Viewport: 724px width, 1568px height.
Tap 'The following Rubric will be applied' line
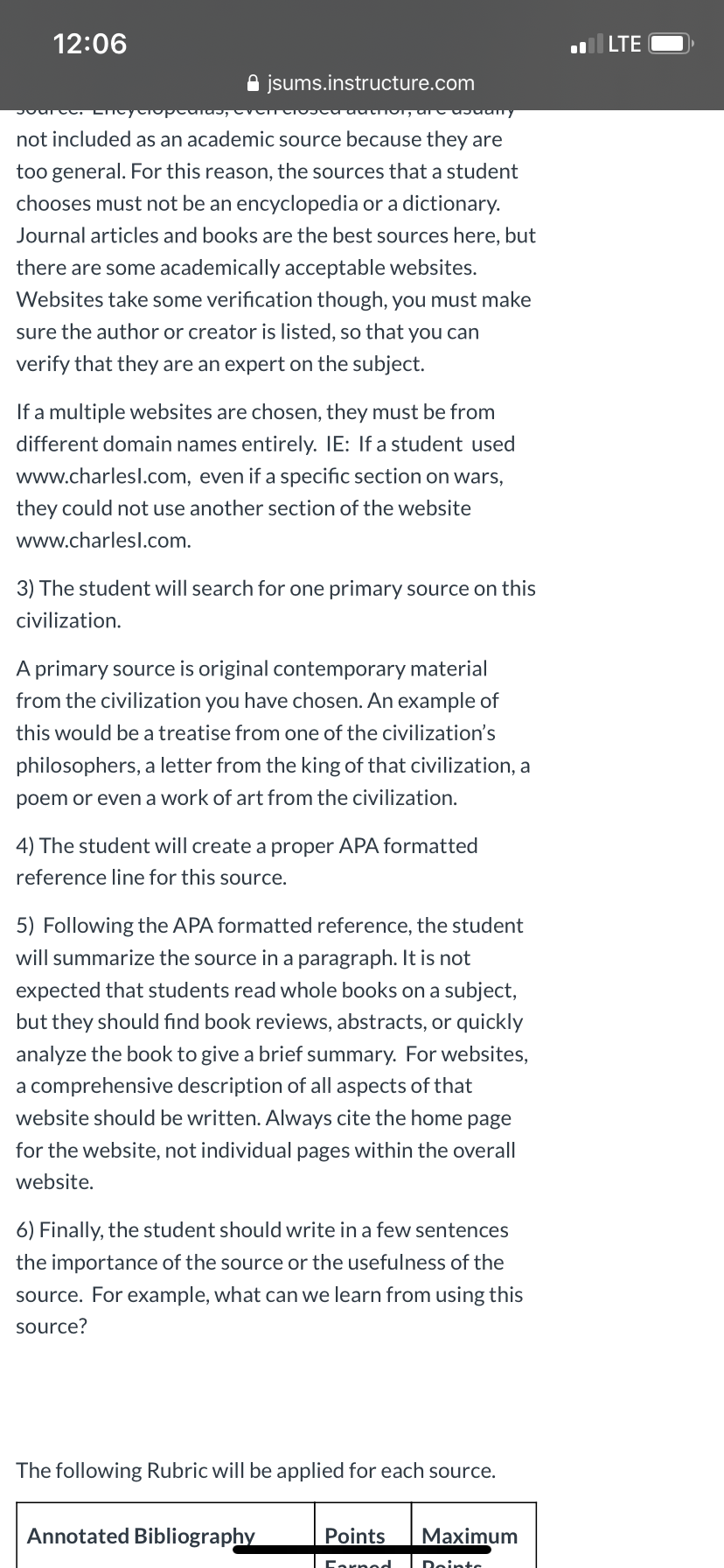click(255, 1470)
